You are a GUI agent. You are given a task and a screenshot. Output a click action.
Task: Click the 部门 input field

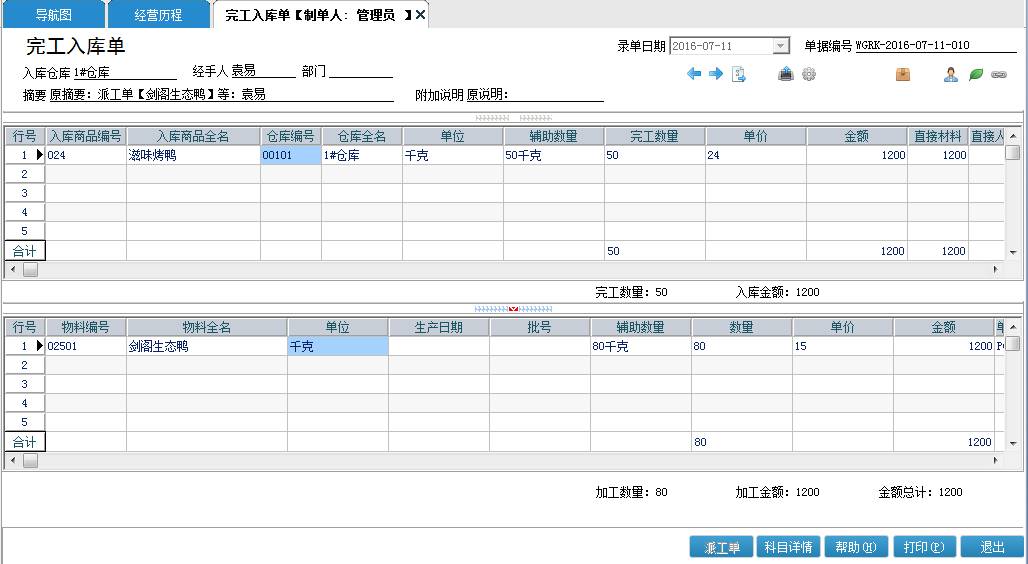361,71
